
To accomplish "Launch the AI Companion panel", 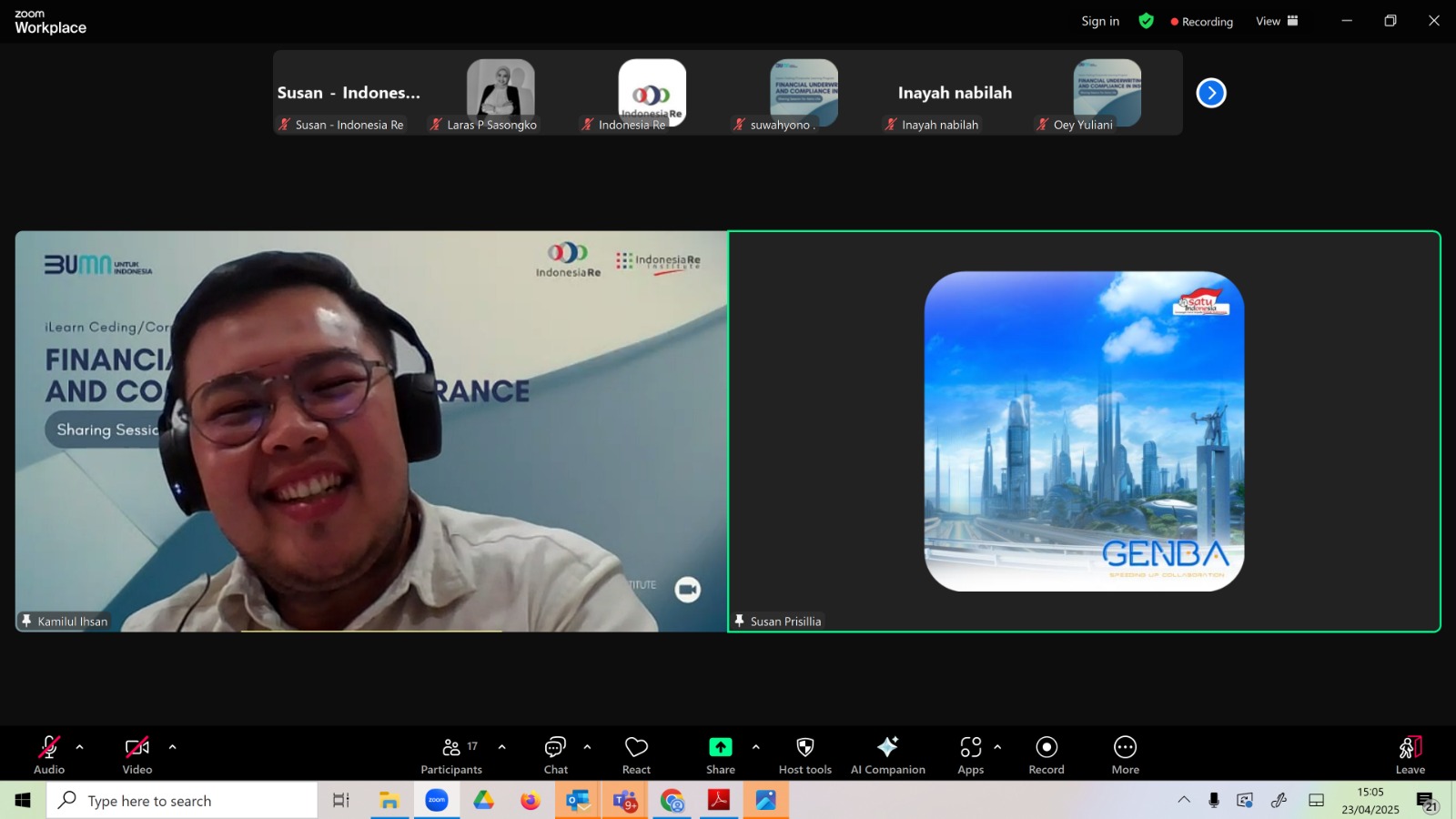I will [x=887, y=755].
